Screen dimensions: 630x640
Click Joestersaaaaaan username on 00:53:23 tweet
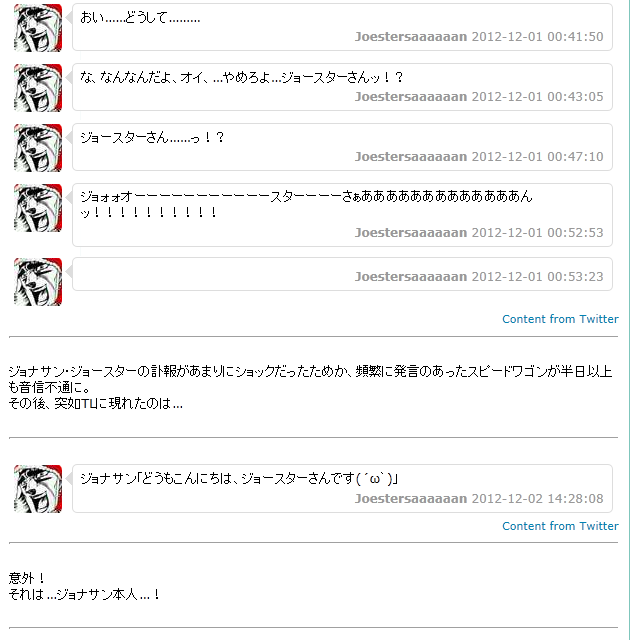tap(411, 276)
